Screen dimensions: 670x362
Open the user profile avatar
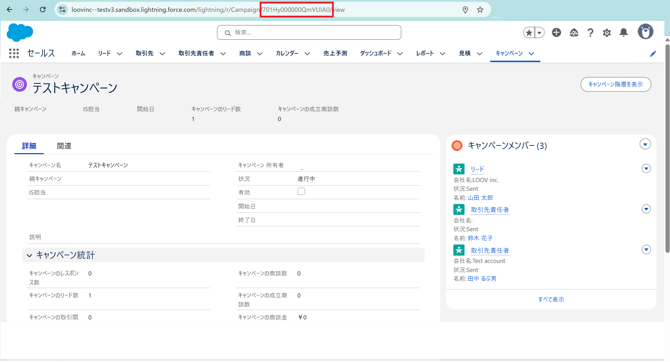[645, 32]
